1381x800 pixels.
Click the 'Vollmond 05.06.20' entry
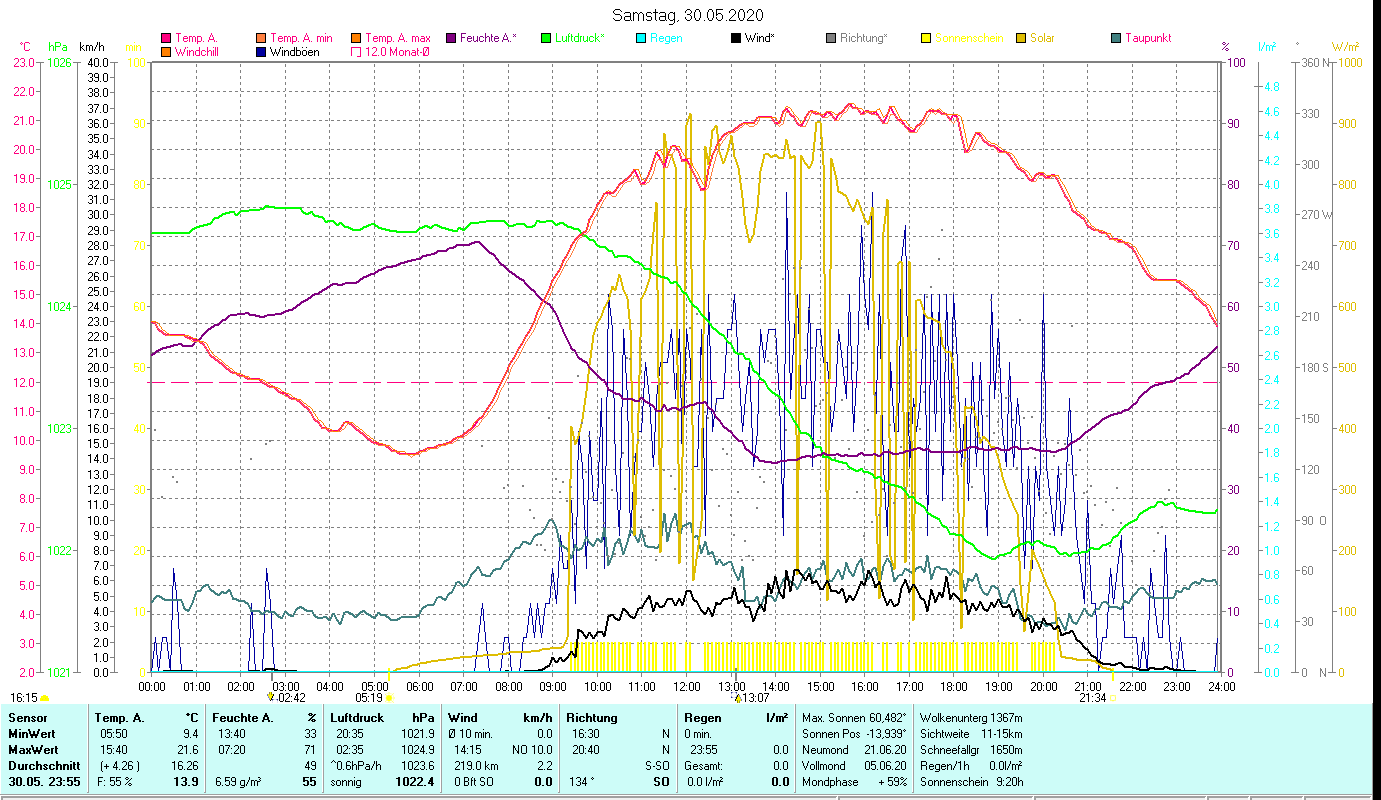(x=855, y=765)
